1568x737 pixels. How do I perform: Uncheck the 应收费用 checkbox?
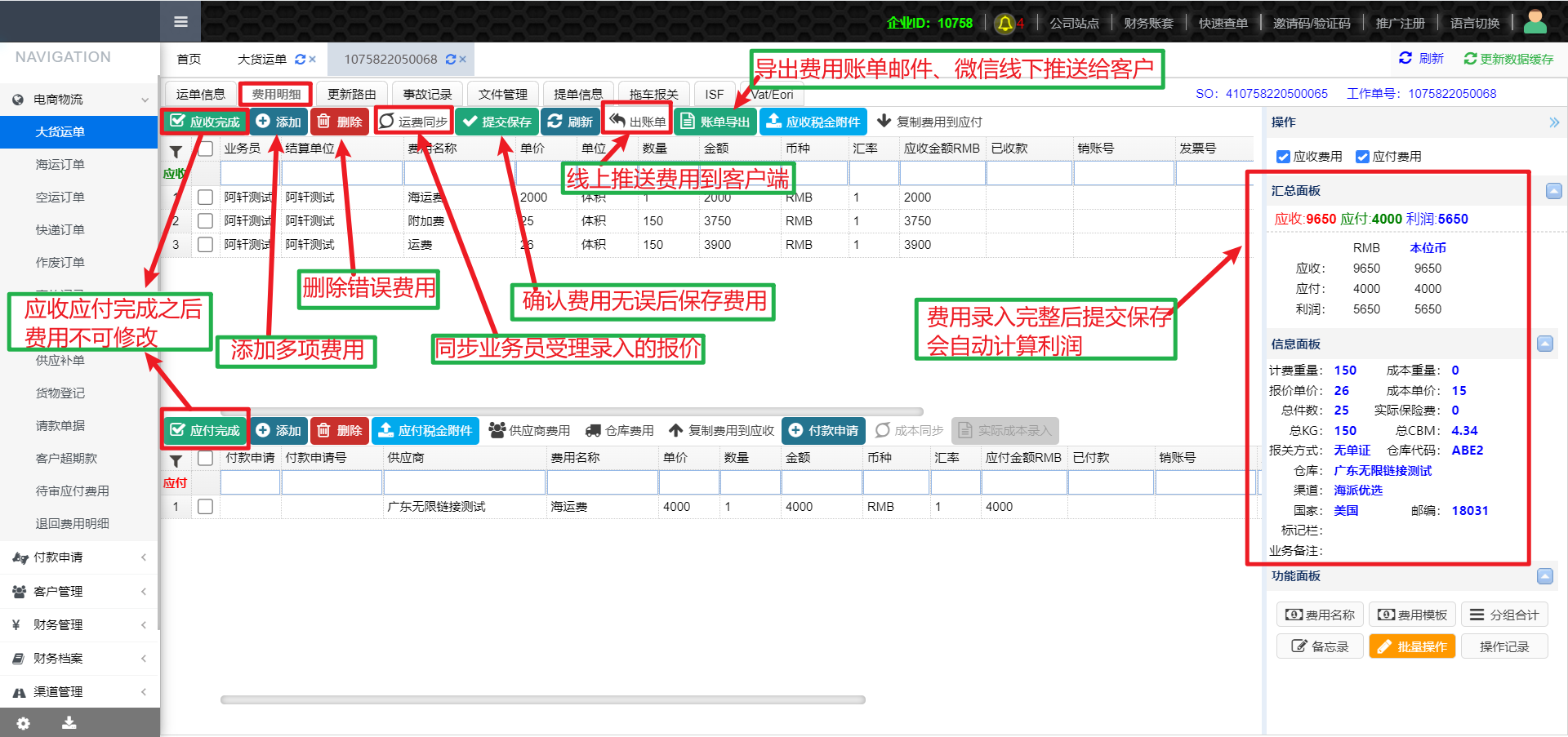click(1283, 157)
